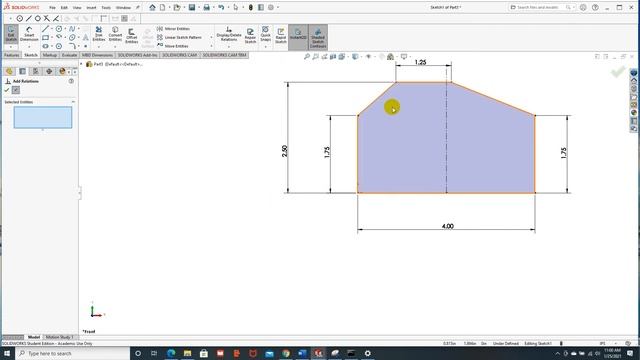Click the Trim Entities tool
The width and height of the screenshot is (640, 360).
pyautogui.click(x=99, y=33)
